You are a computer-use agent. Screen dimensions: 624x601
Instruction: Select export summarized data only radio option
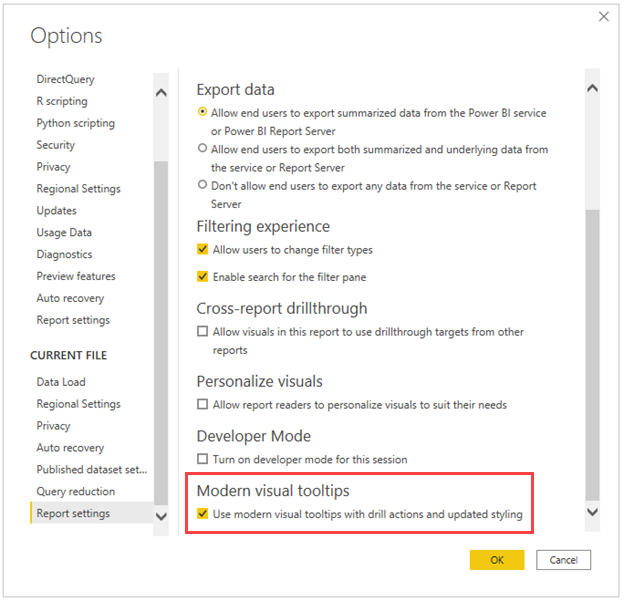202,112
